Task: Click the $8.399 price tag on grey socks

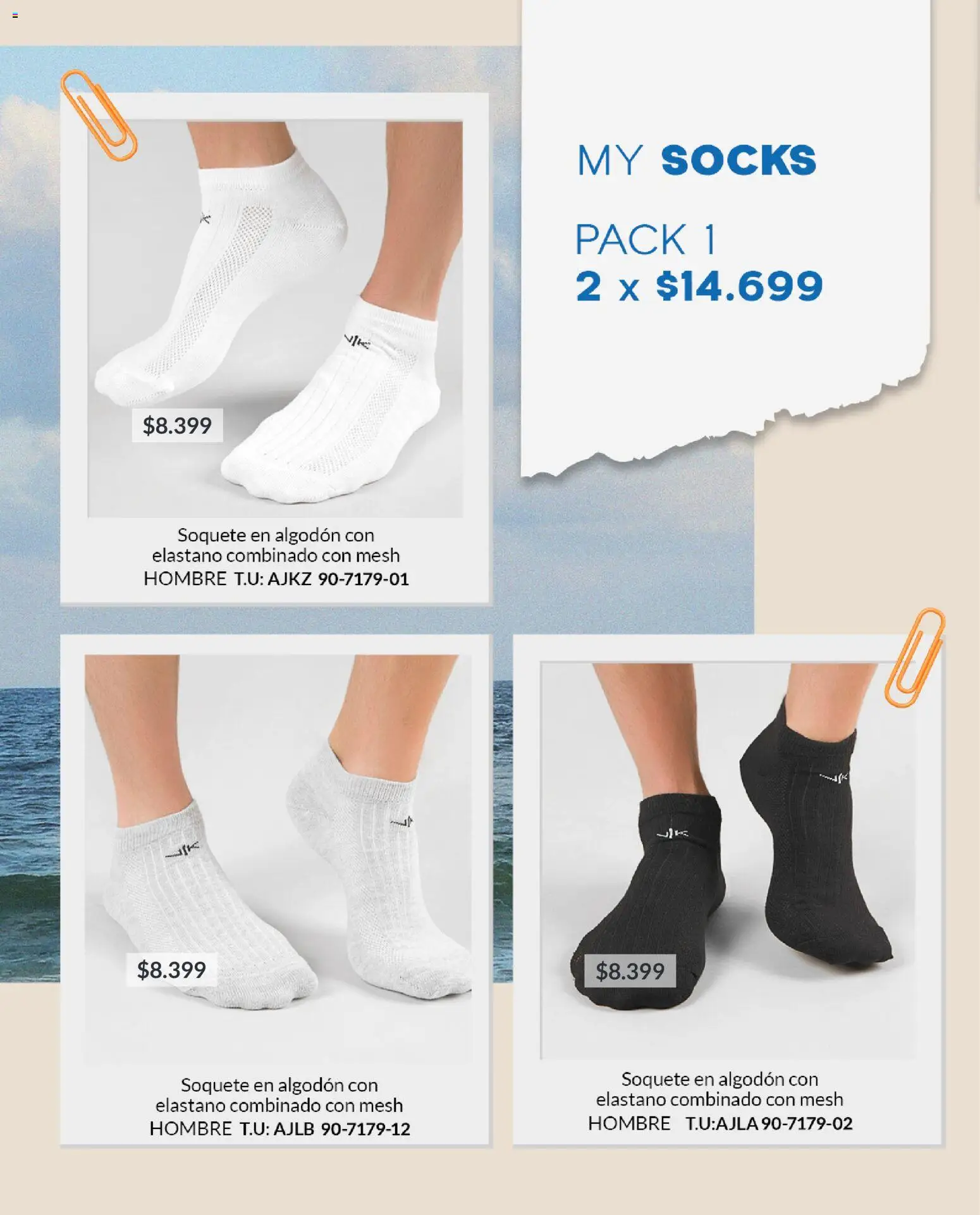Action: 171,970
